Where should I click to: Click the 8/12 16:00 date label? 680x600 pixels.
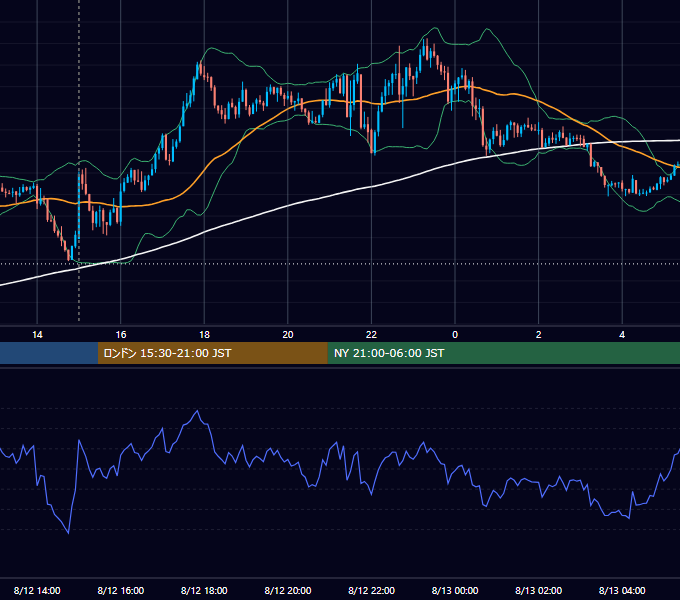coord(121,590)
